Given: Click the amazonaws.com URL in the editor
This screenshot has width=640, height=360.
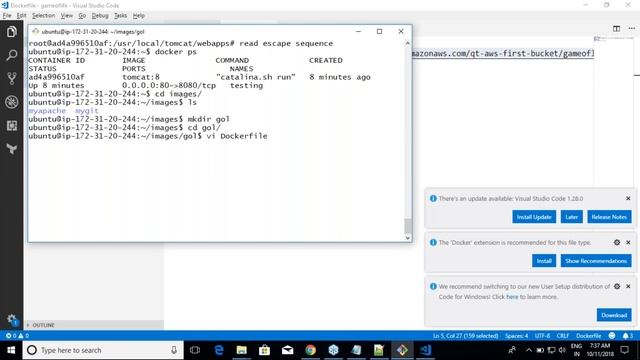Looking at the screenshot, I should pos(503,53).
